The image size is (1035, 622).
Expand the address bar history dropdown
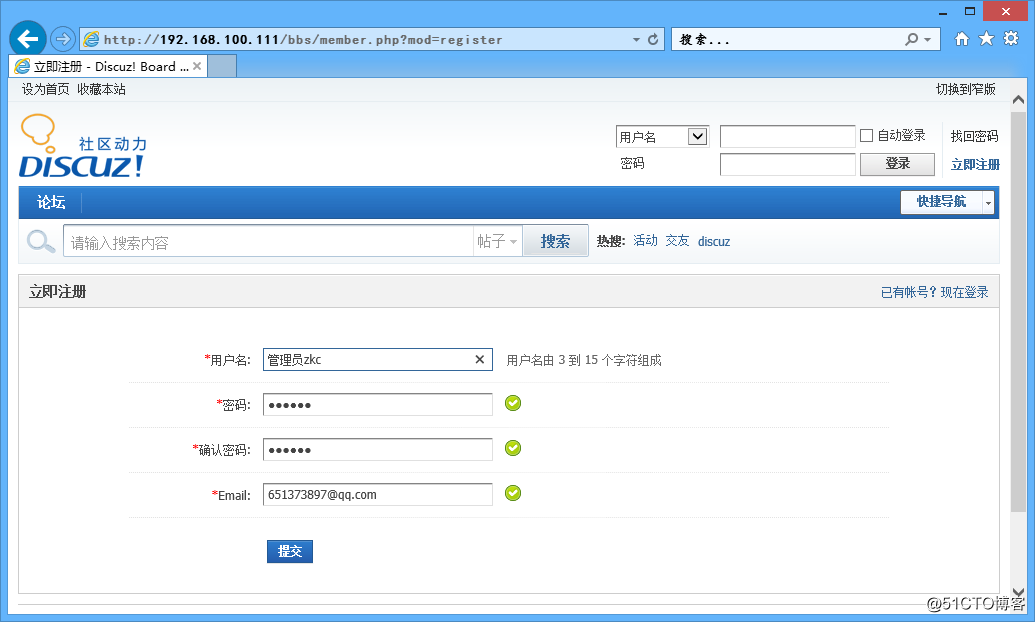pyautogui.click(x=636, y=40)
